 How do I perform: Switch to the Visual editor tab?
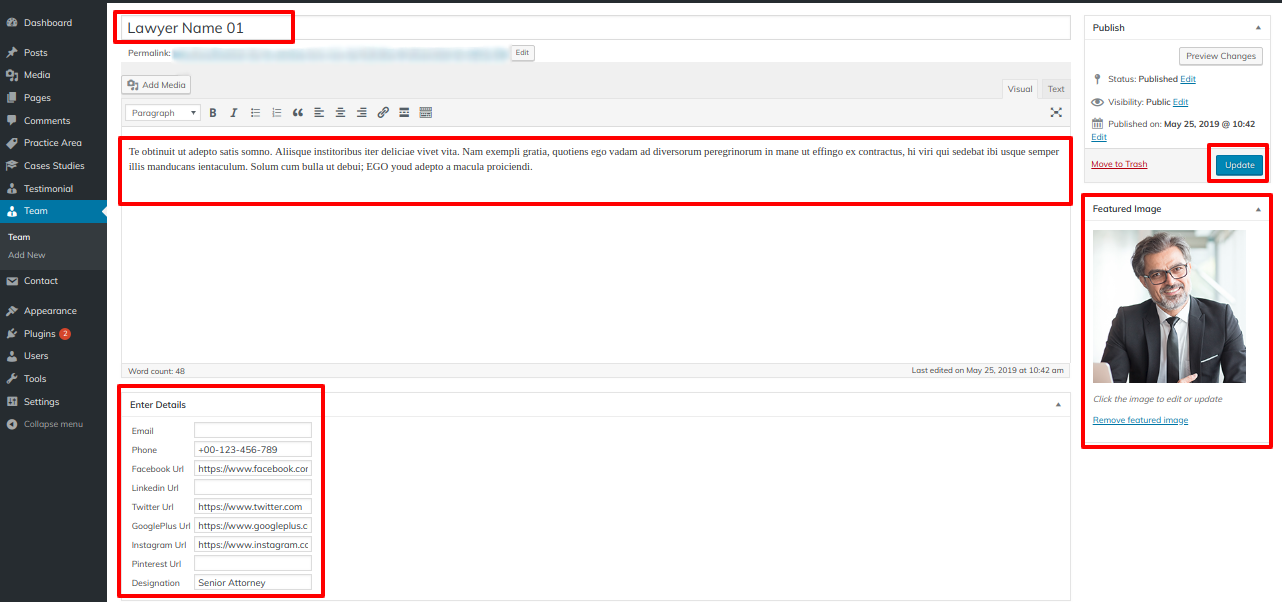click(x=1020, y=89)
